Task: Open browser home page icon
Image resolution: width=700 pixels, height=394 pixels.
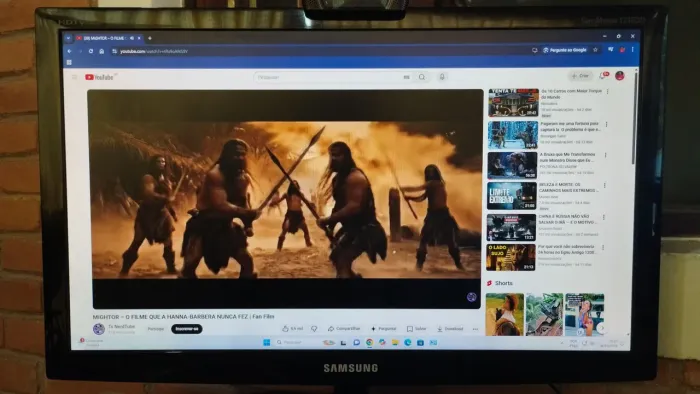Action: click(102, 51)
